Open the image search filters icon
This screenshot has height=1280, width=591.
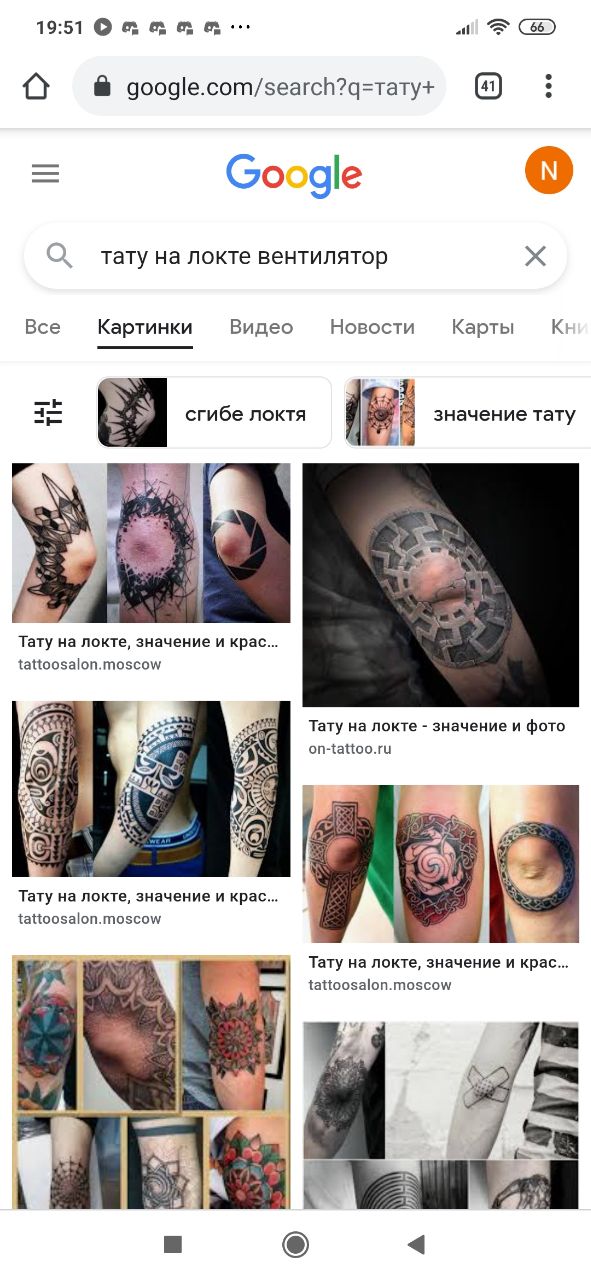tap(48, 412)
